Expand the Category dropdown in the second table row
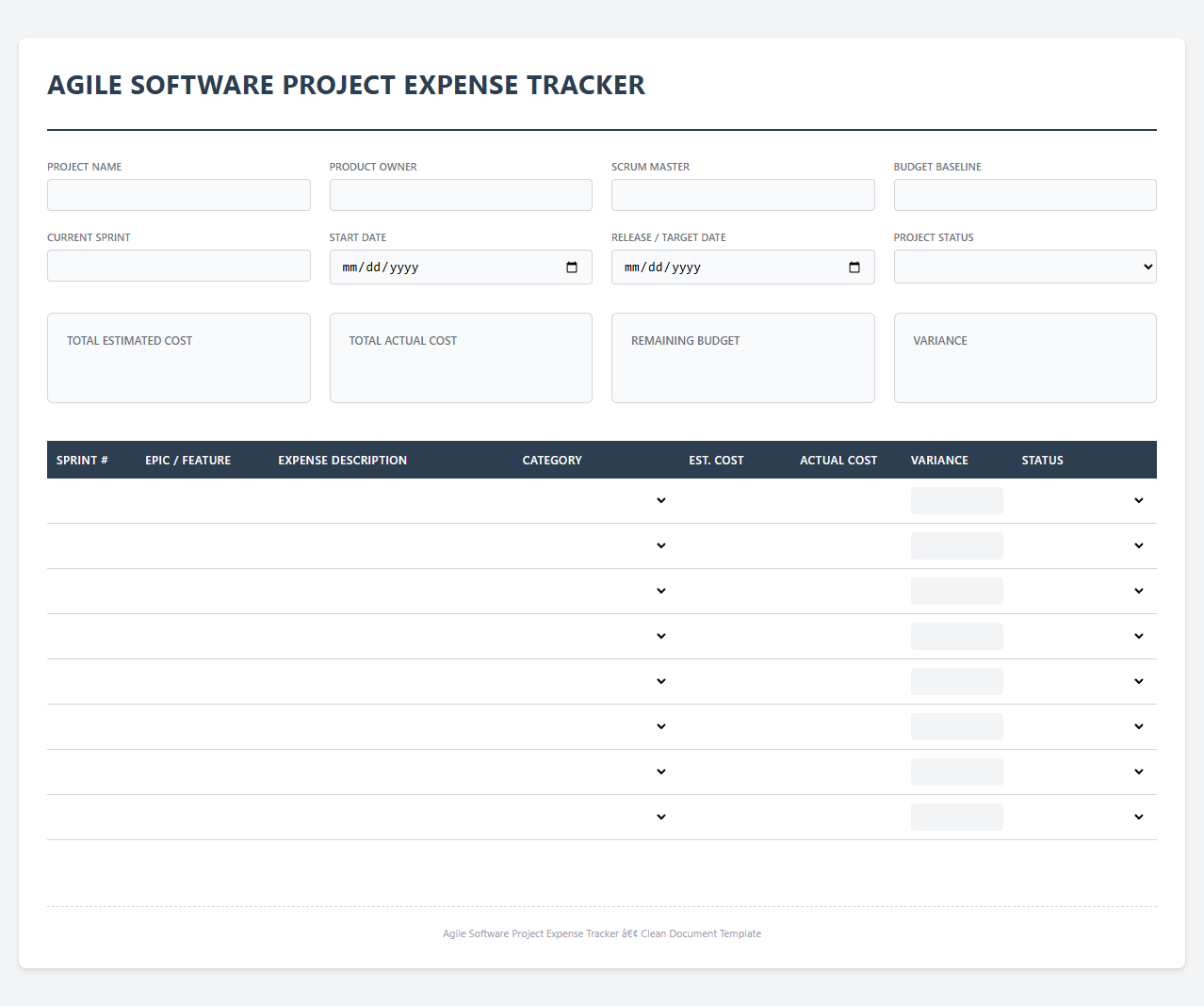Screen dimensions: 1204x1006 596,545
